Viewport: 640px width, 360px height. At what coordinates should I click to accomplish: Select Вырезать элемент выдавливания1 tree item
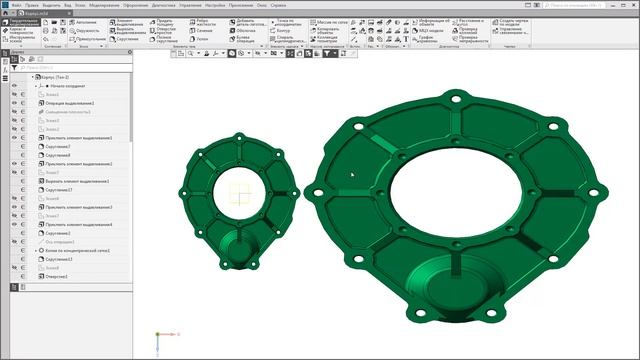[x=74, y=181]
